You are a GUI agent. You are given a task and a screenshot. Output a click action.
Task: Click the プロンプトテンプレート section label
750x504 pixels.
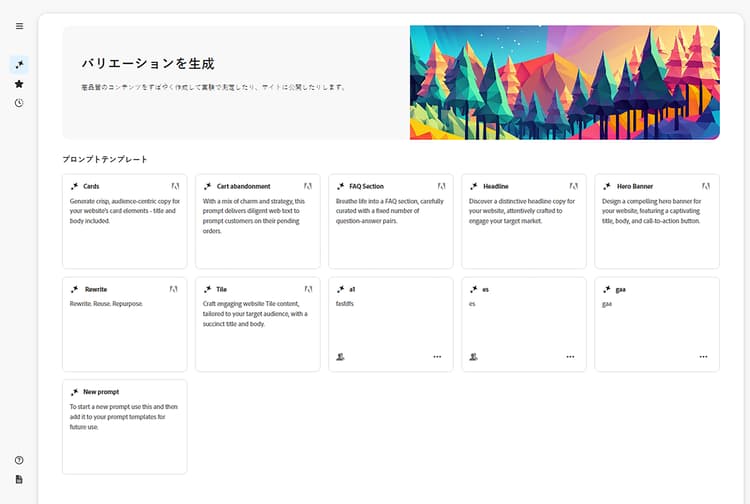coord(105,159)
